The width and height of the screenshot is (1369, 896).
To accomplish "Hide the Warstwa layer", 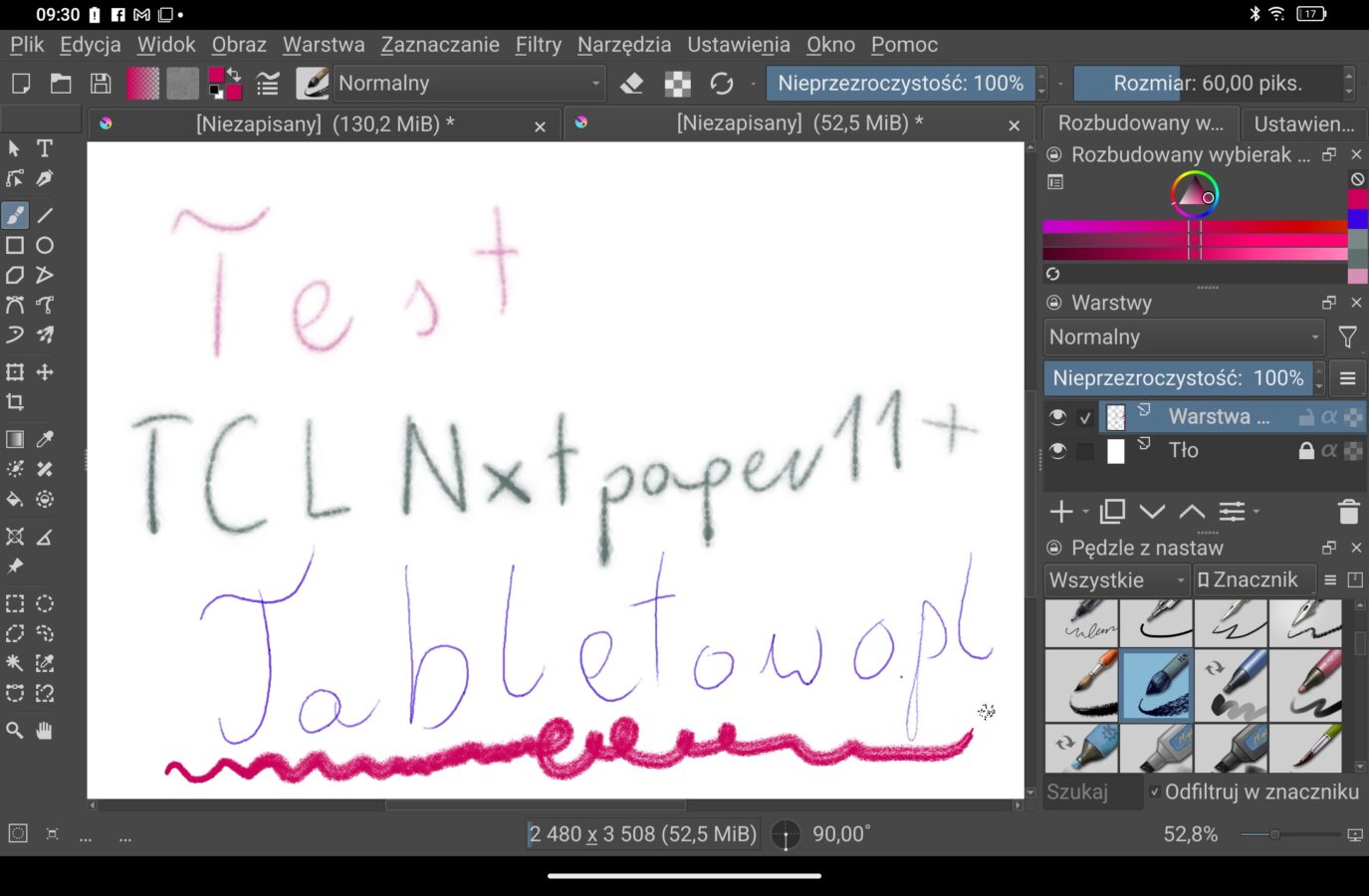I will pos(1057,417).
